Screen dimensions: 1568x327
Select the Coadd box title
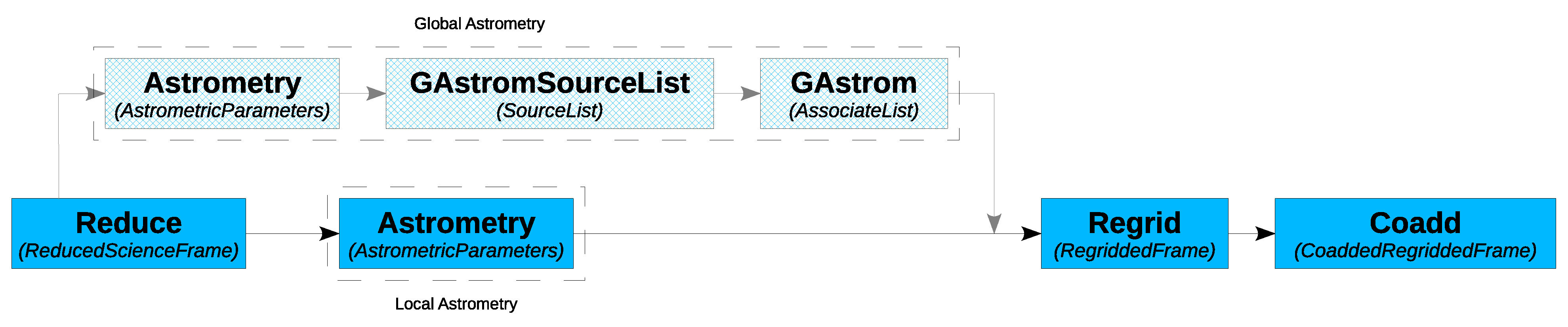coord(1415,223)
